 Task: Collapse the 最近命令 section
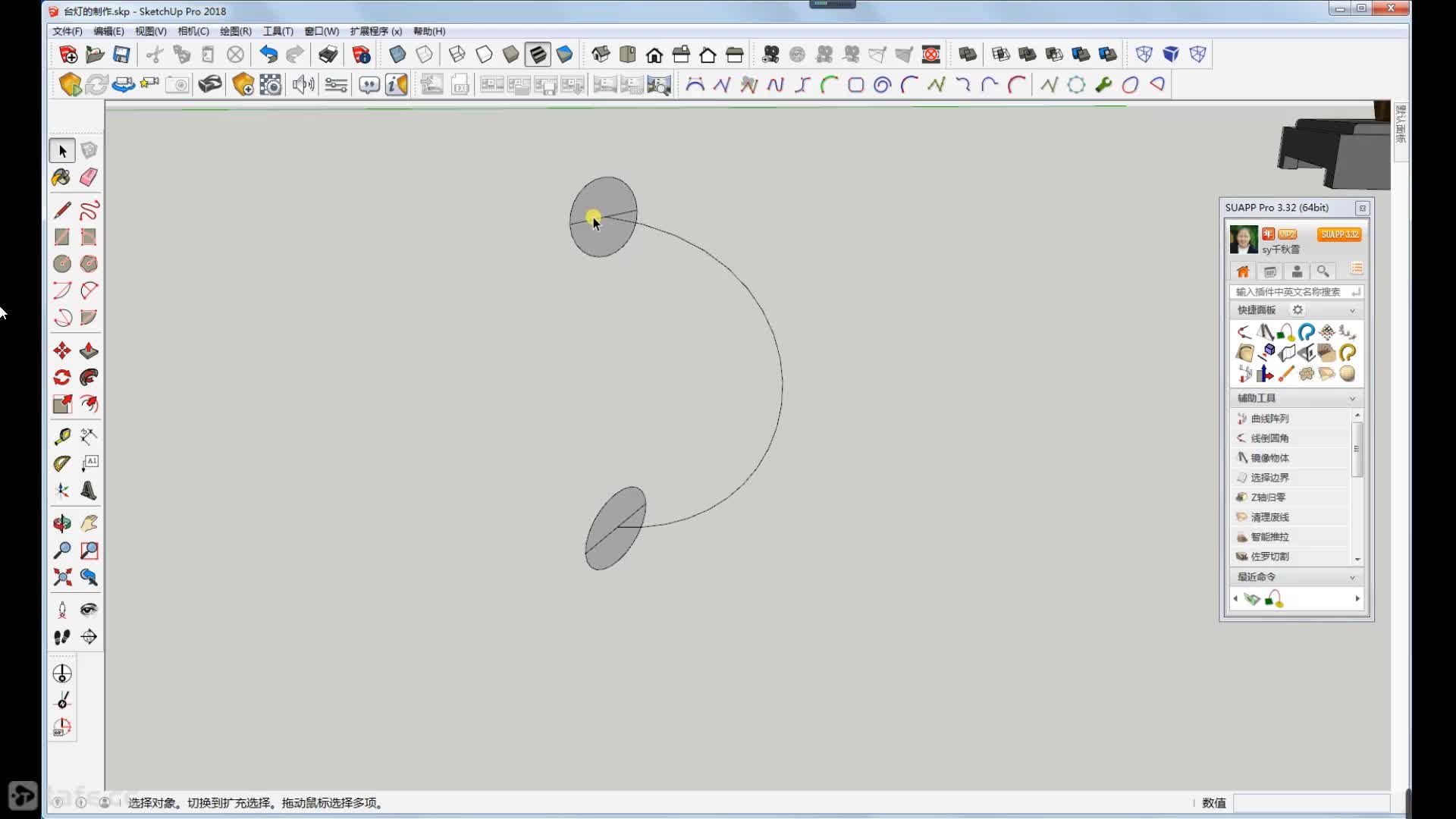click(1352, 577)
